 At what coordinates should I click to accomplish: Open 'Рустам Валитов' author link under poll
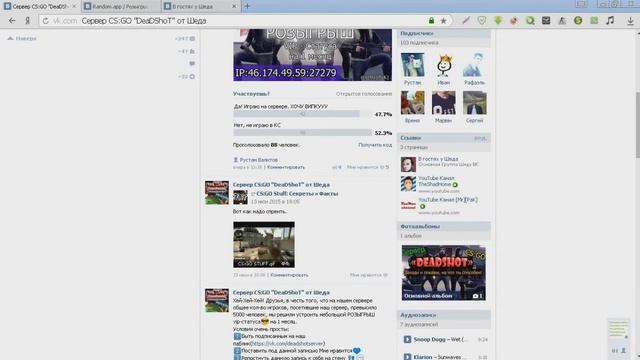[x=258, y=160]
